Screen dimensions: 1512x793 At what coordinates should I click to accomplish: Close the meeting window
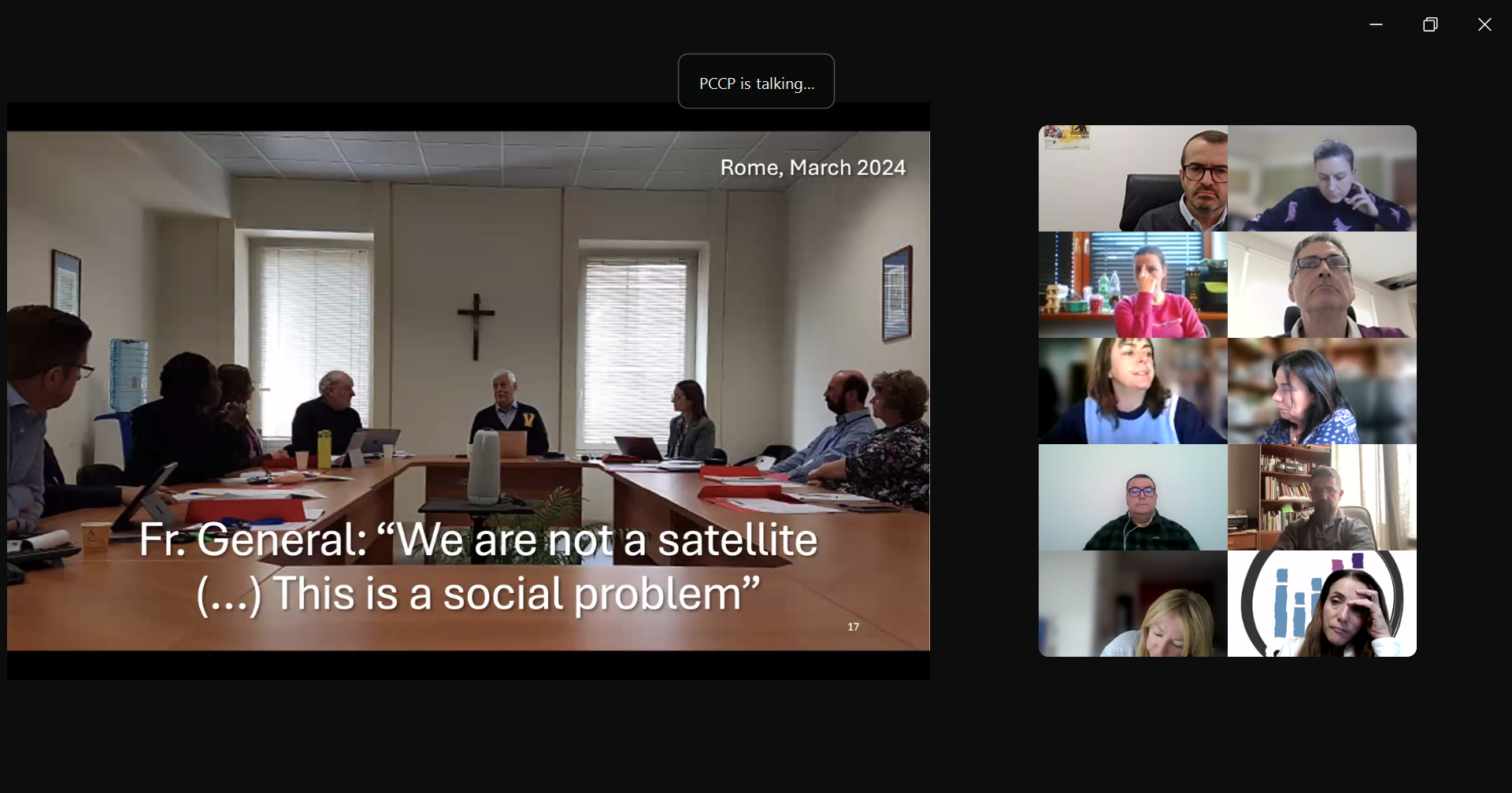tap(1484, 24)
